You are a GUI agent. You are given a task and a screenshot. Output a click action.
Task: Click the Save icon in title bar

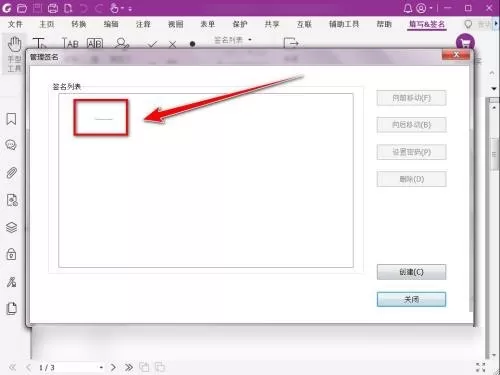pyautogui.click(x=37, y=8)
